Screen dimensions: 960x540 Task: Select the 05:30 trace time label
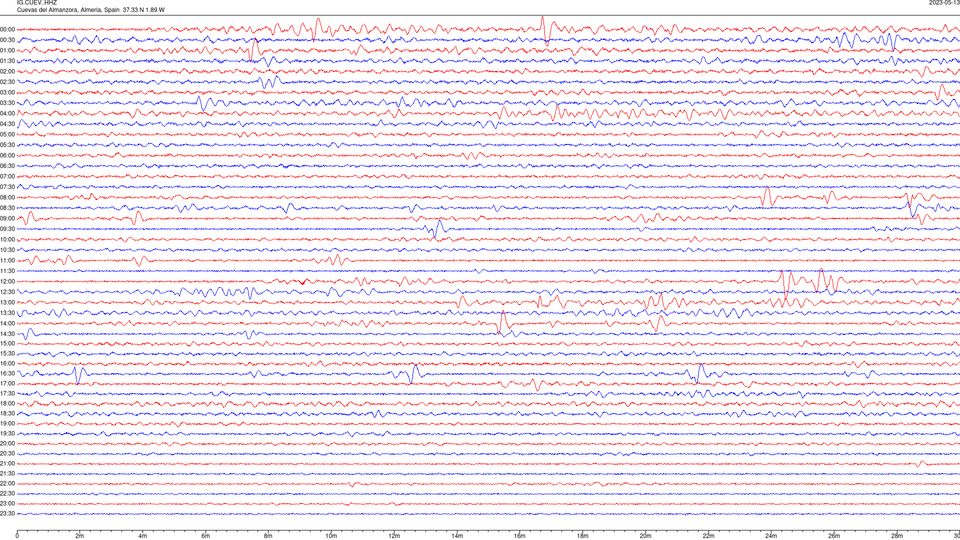[7, 145]
